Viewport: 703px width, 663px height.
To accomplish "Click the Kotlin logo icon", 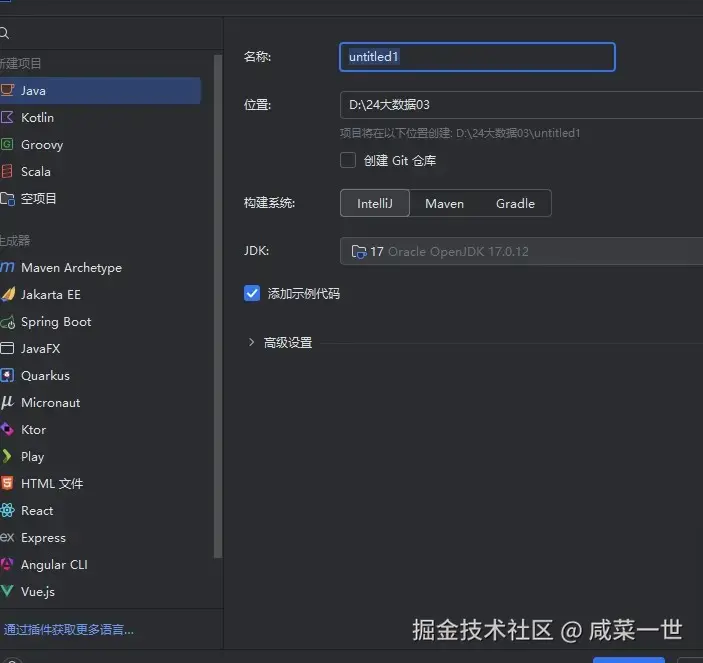I will click(x=7, y=117).
